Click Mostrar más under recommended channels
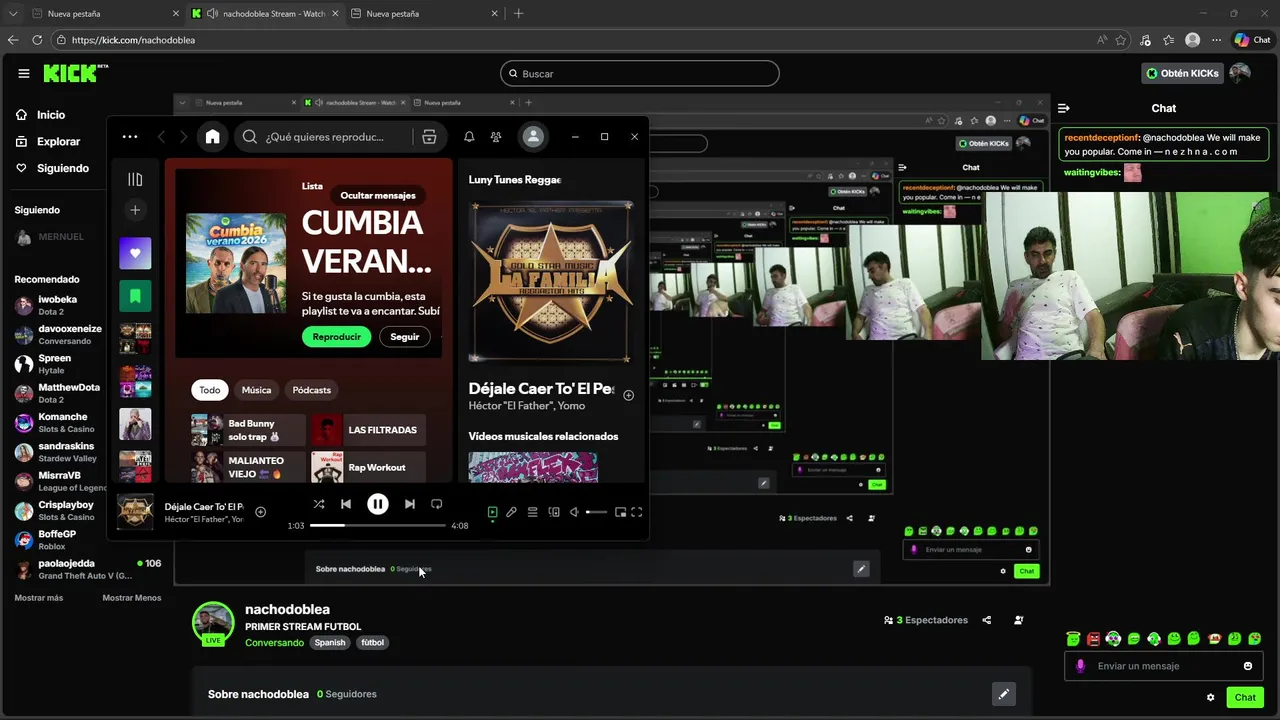This screenshot has width=1280, height=720. (38, 598)
